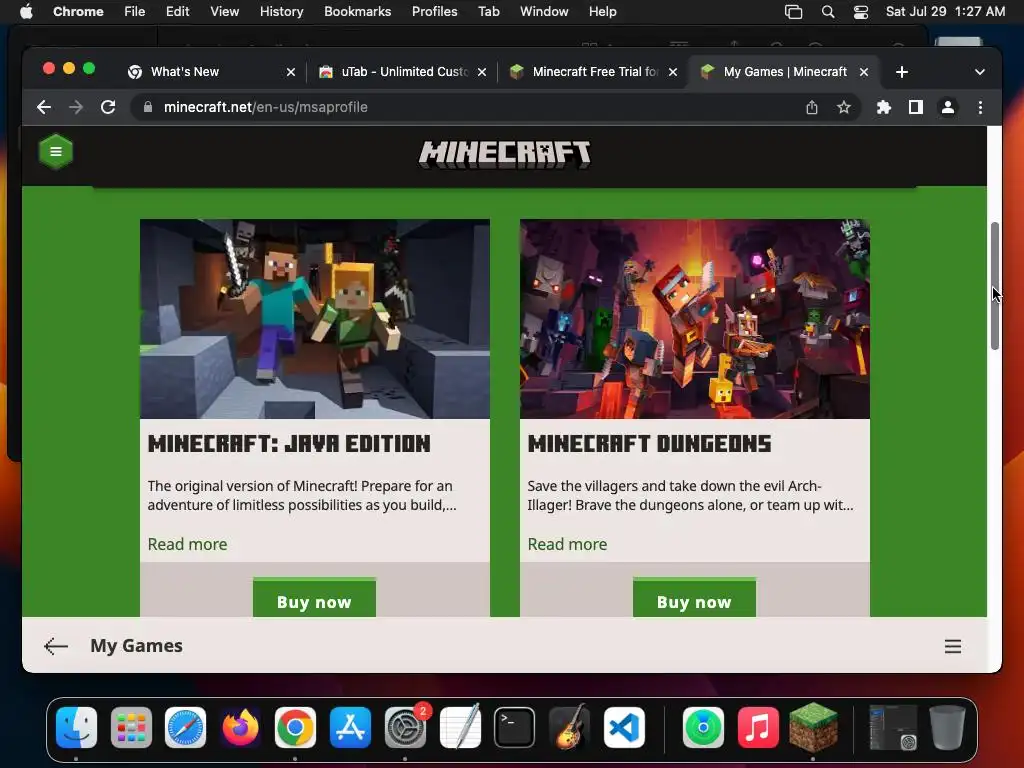
Task: Open the Bookmarks menu
Action: click(x=357, y=12)
